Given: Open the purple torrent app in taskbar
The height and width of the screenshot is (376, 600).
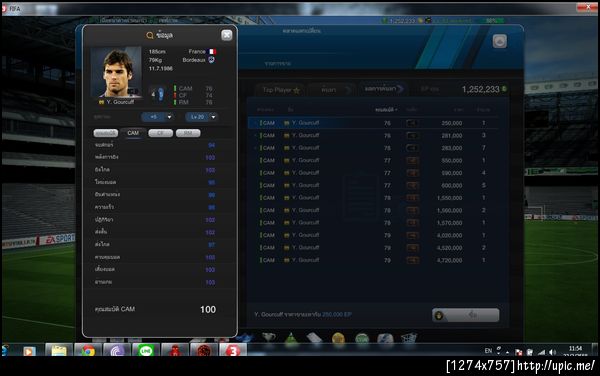Looking at the screenshot, I should 117,350.
